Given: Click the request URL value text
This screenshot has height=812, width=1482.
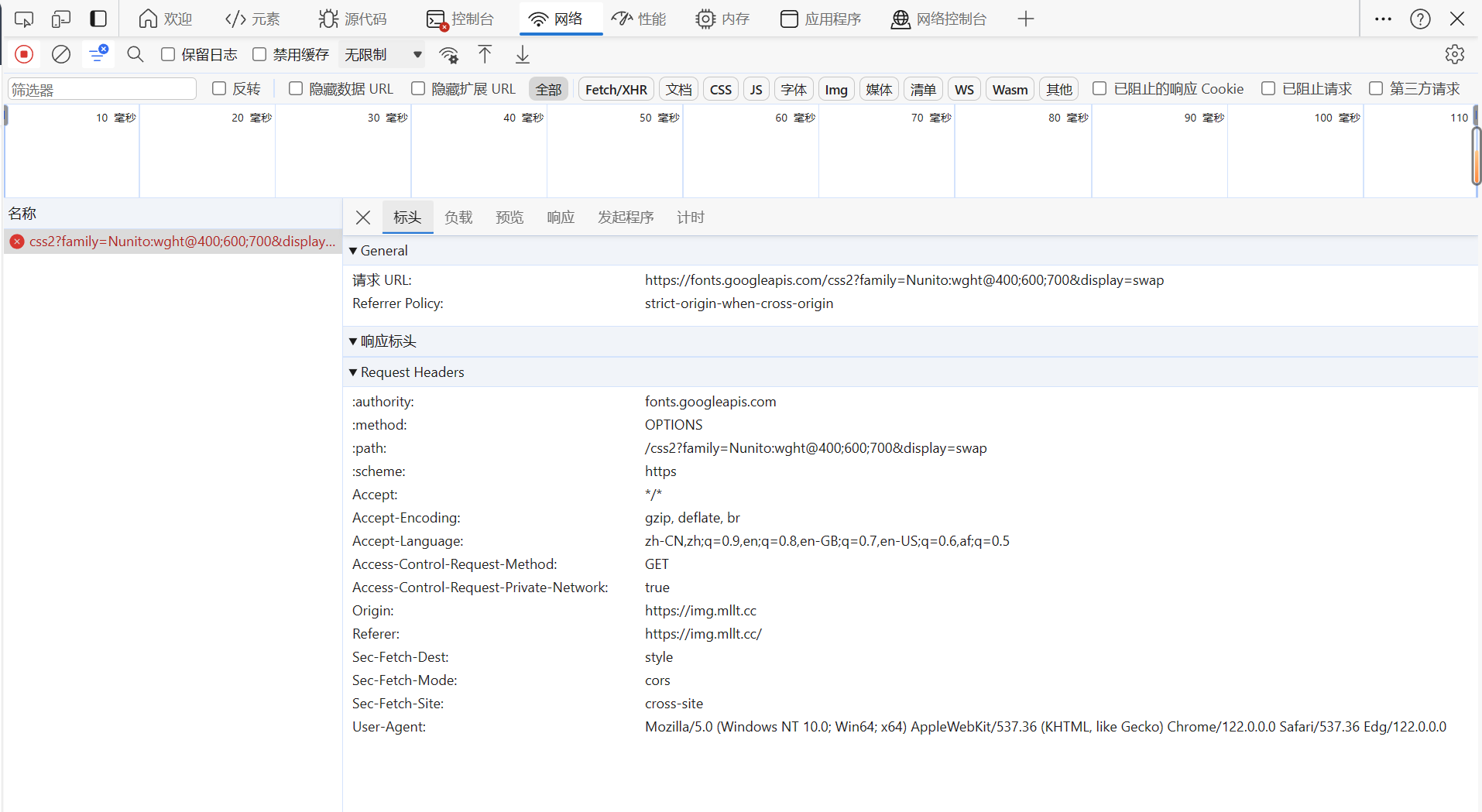Looking at the screenshot, I should click(904, 280).
